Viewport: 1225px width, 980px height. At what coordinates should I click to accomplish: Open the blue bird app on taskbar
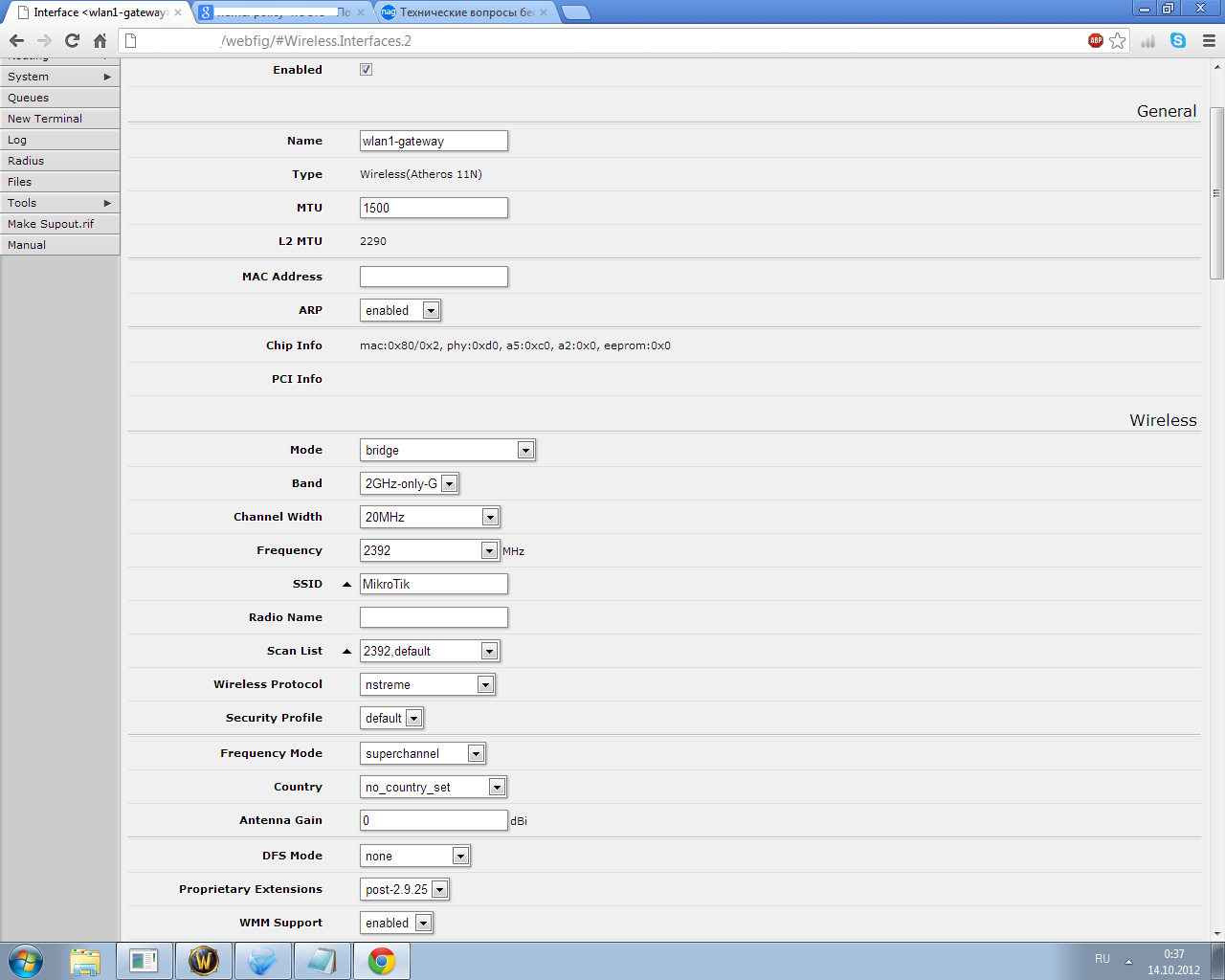point(262,961)
